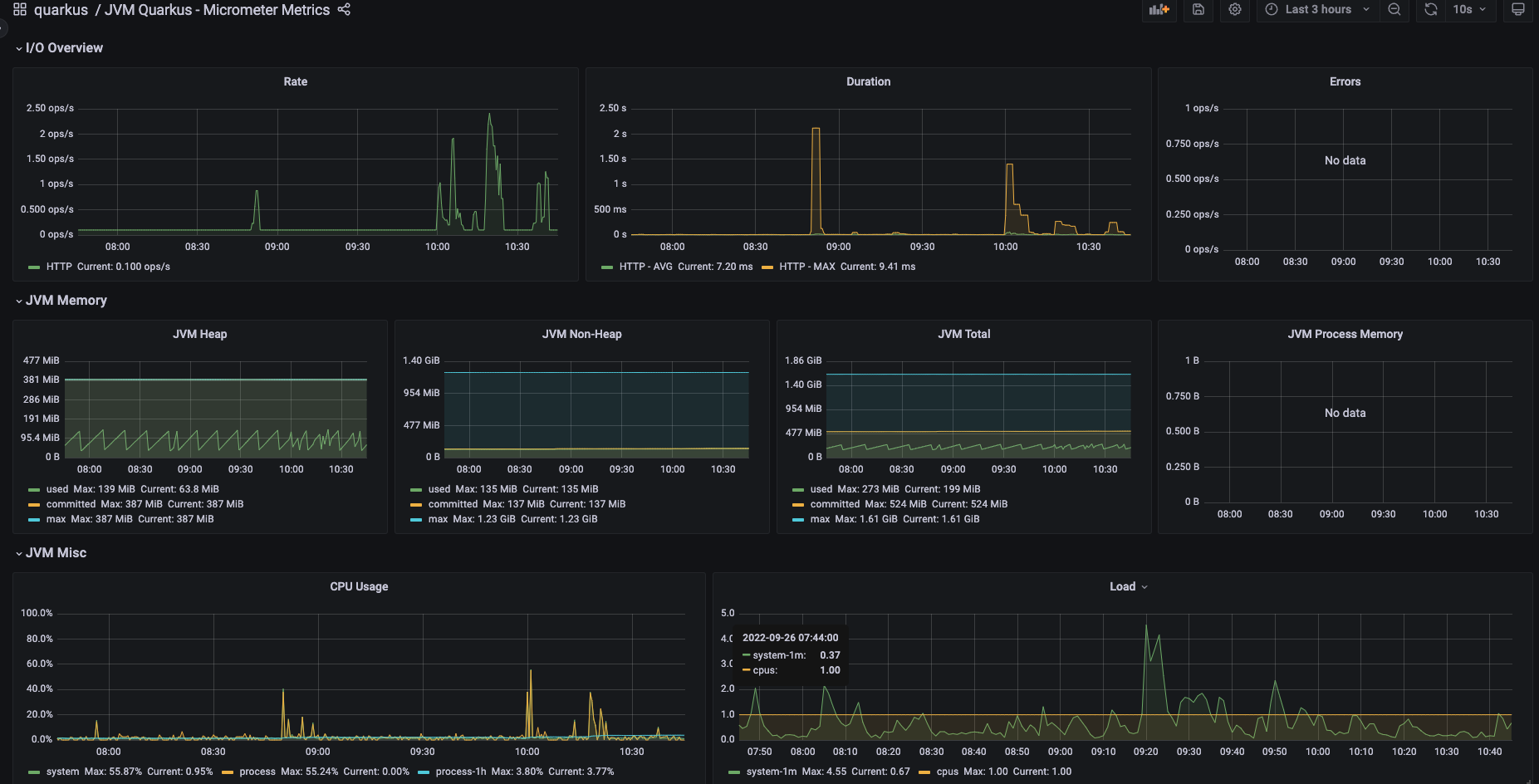Cycle view mode monitor icon

[1518, 10]
